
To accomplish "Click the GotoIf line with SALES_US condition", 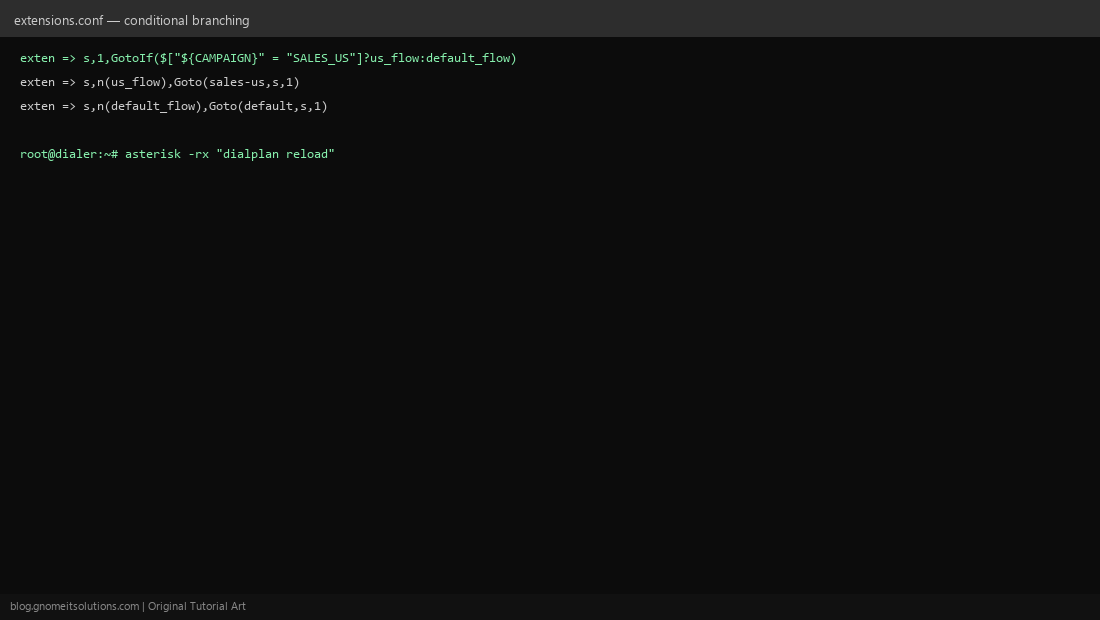I will point(268,58).
